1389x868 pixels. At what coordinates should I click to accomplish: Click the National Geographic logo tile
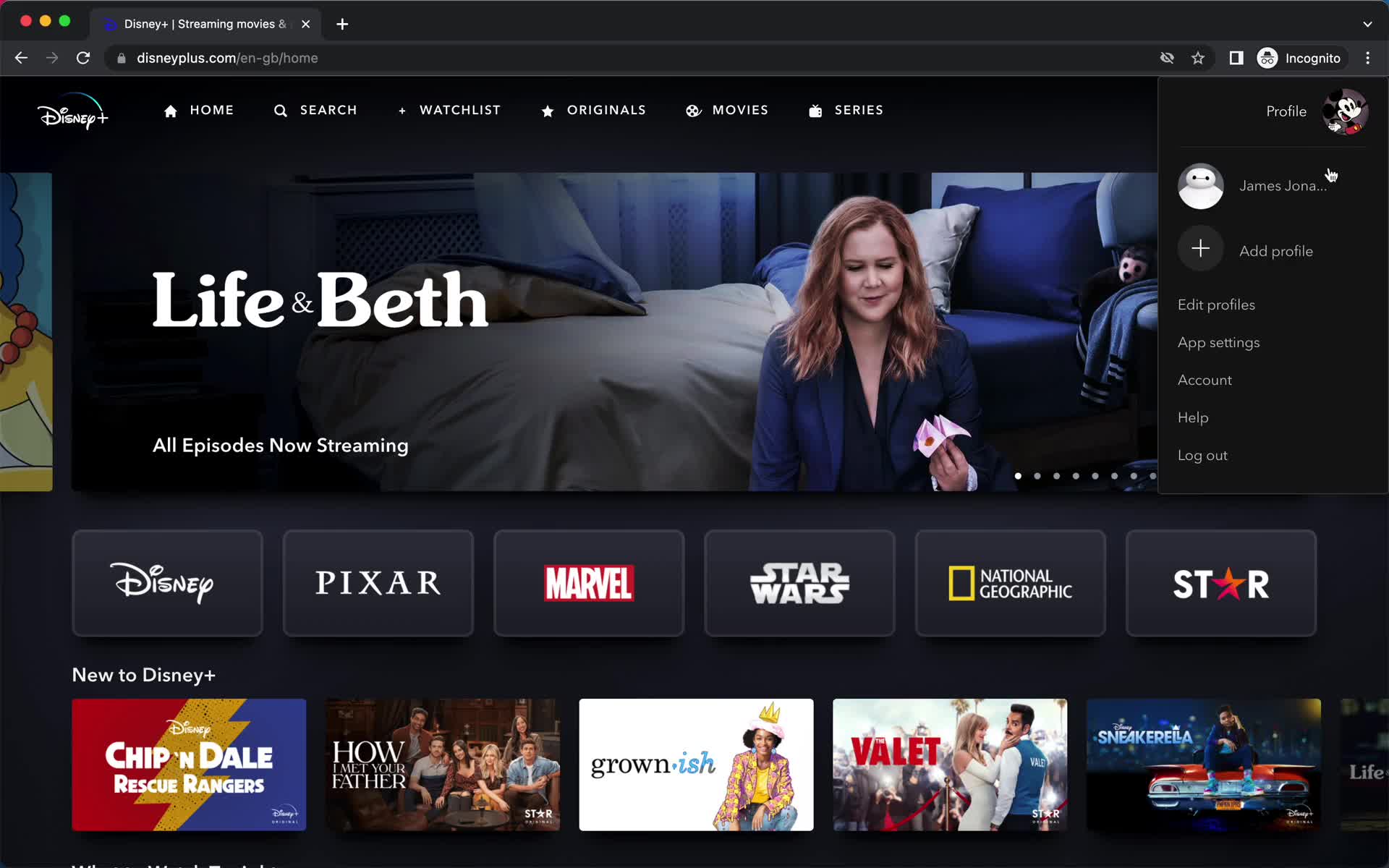pyautogui.click(x=1010, y=582)
